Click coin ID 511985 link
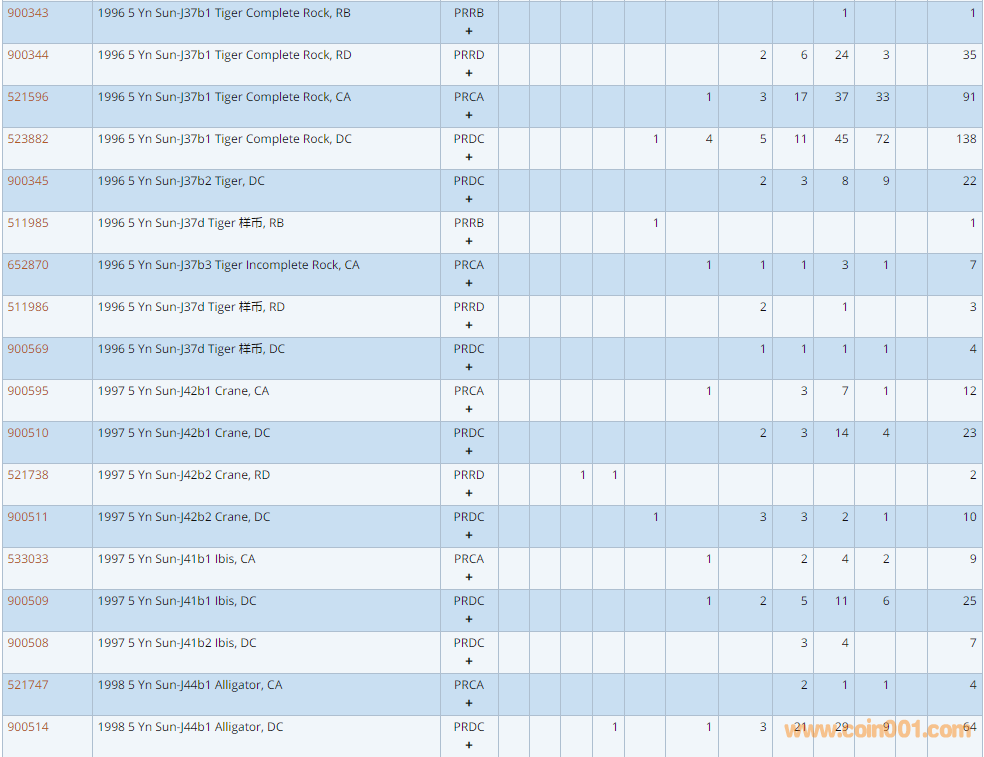Viewport: 984px width, 757px height. [x=28, y=223]
